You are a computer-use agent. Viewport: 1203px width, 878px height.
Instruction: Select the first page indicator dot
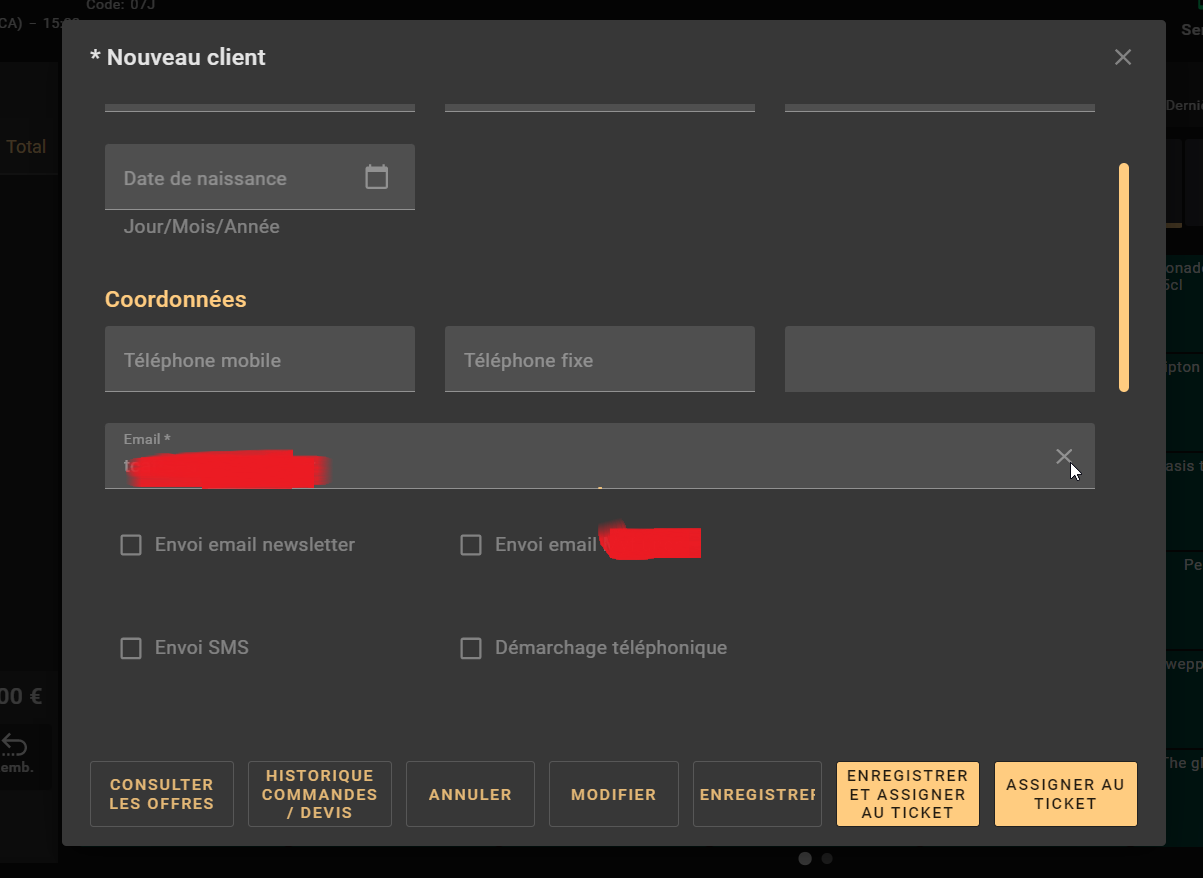805,858
